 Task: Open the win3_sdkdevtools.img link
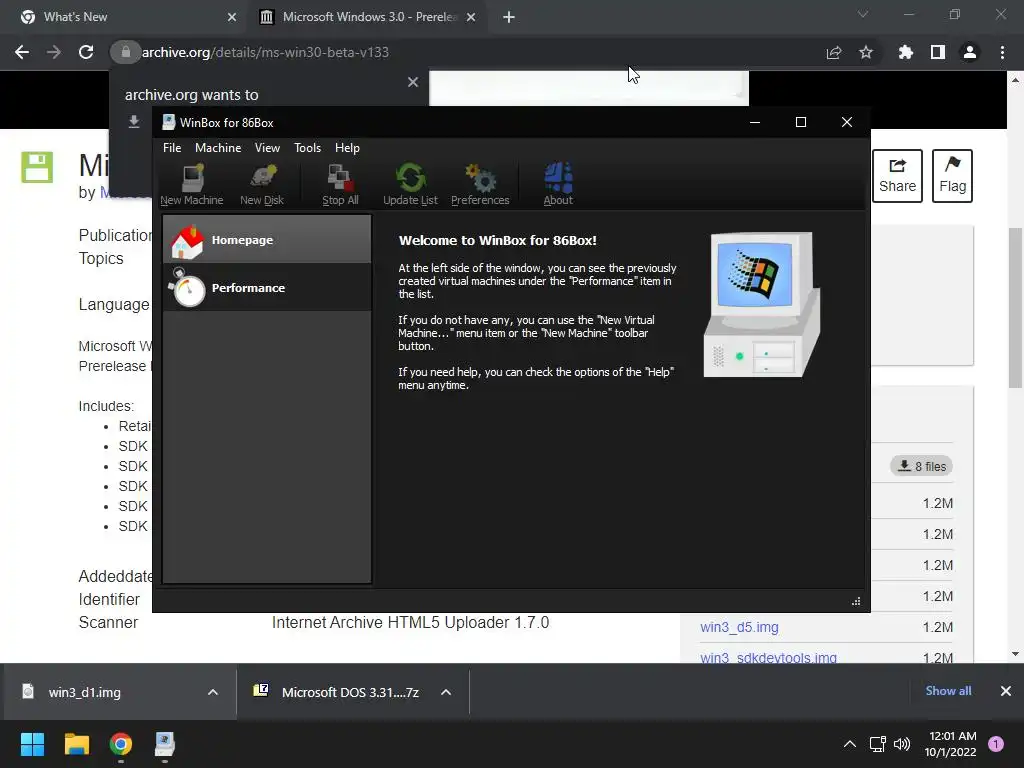[768, 657]
